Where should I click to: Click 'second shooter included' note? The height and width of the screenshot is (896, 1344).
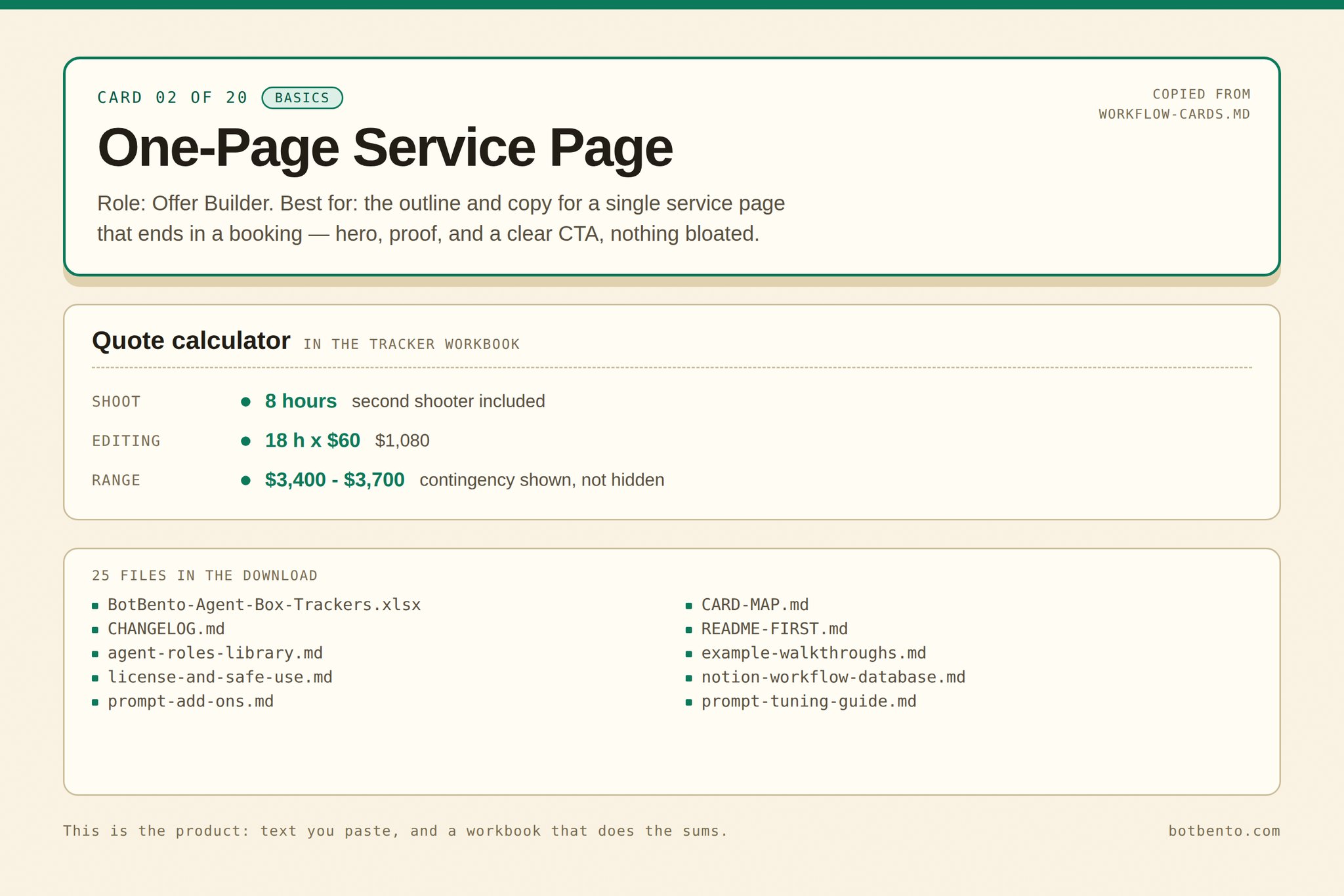(x=448, y=401)
